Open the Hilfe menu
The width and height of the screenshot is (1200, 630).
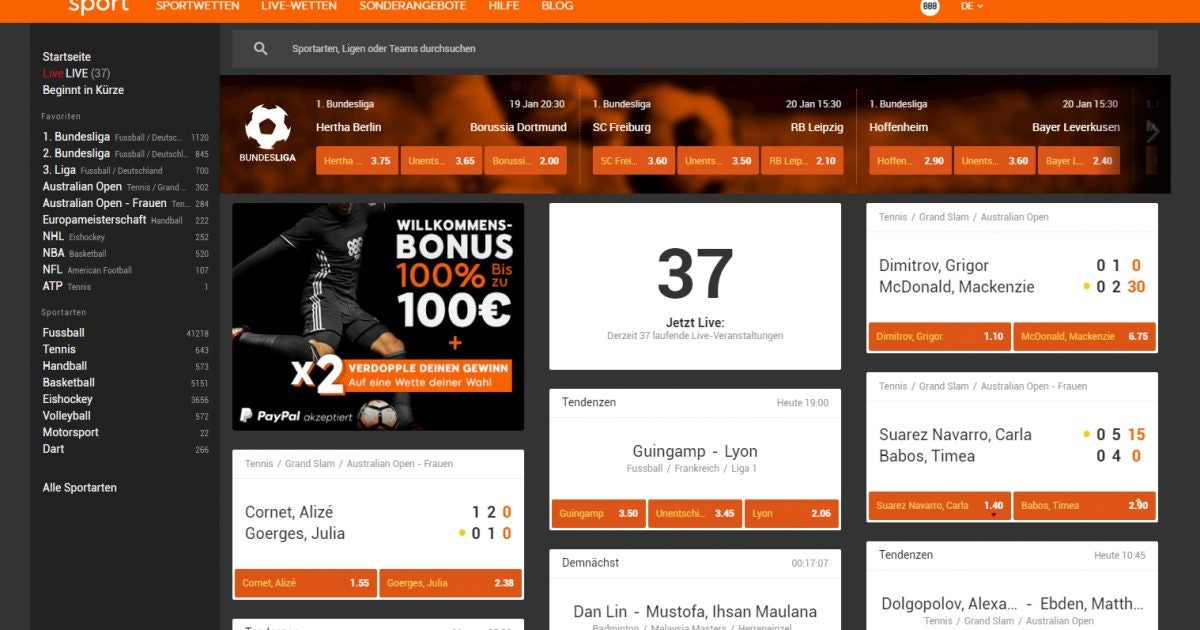(x=504, y=6)
